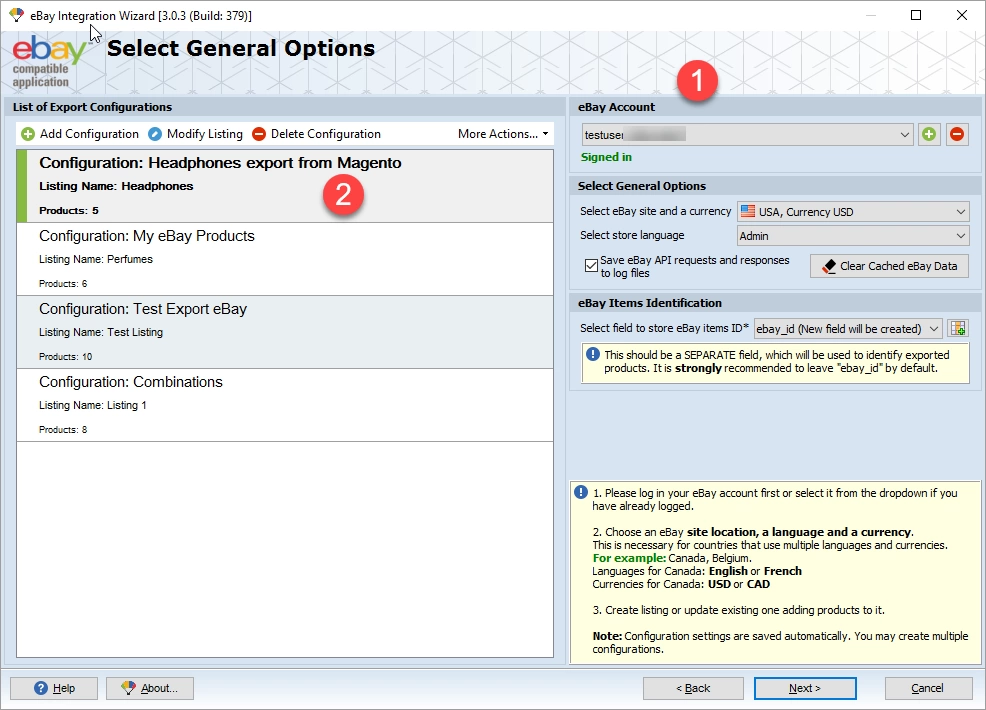The width and height of the screenshot is (986, 710).
Task: Select the My eBay Products configuration
Action: 285,259
